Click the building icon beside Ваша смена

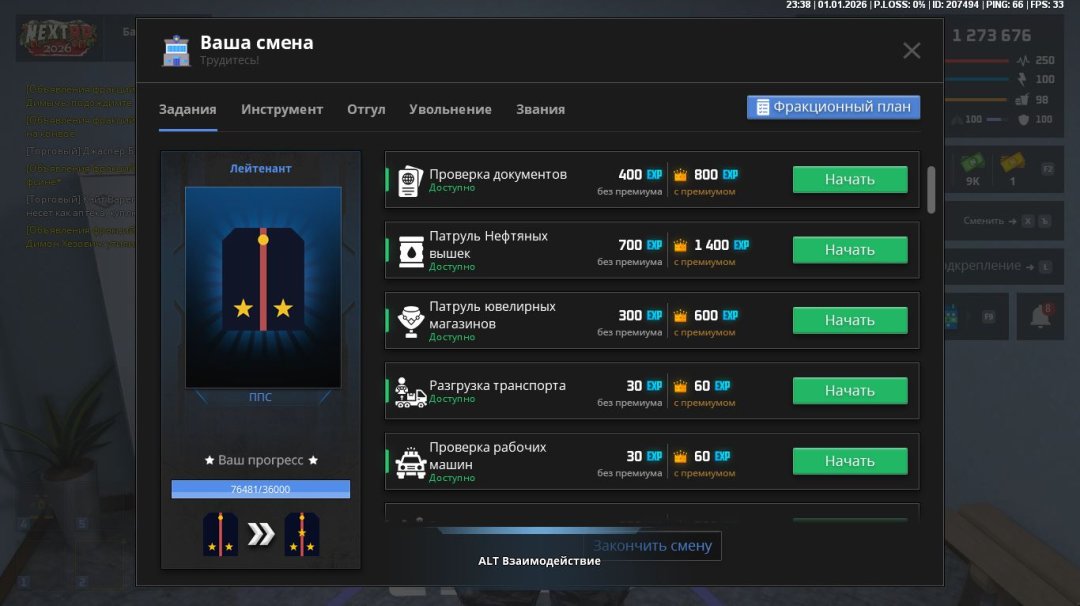tap(177, 51)
